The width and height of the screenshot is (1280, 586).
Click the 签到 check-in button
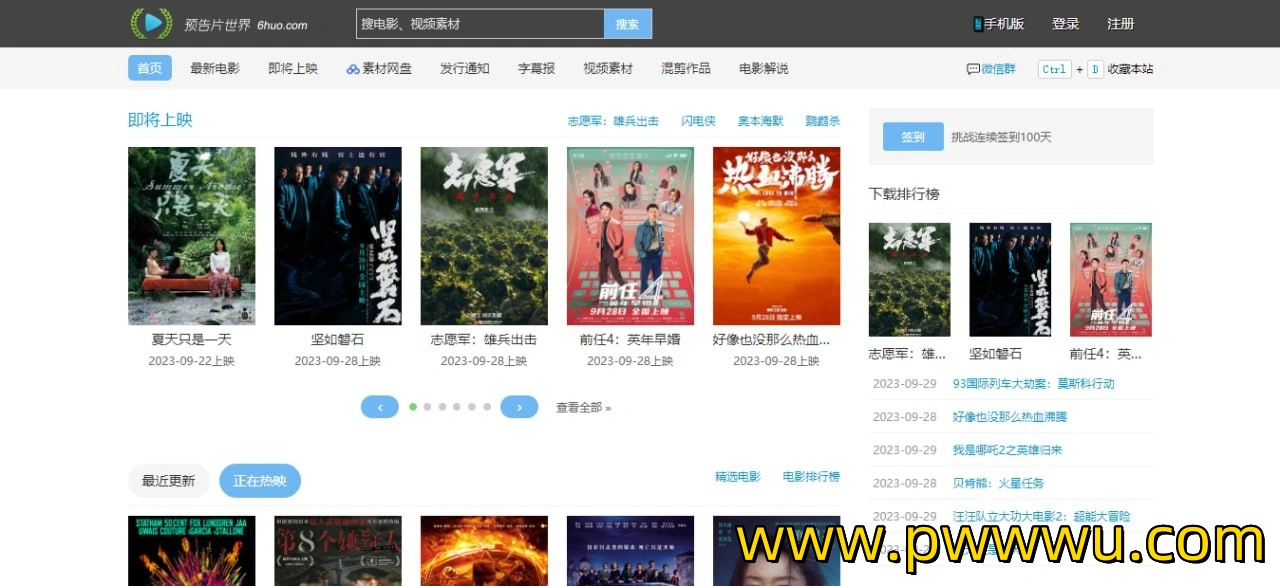click(913, 137)
